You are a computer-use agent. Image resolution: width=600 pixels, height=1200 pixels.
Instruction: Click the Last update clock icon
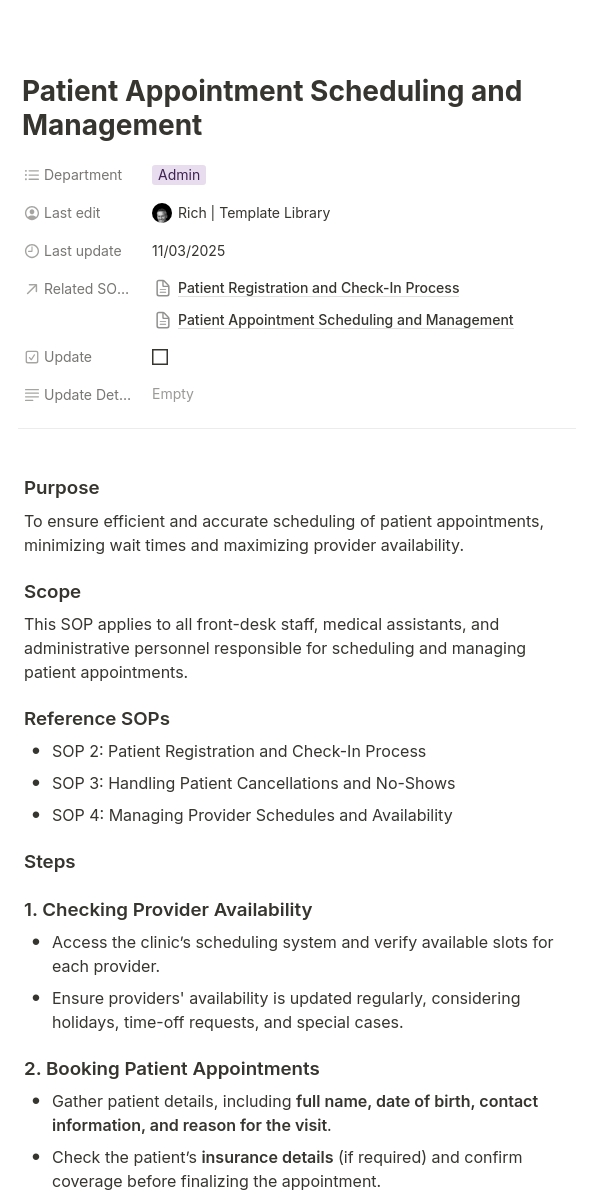(32, 251)
